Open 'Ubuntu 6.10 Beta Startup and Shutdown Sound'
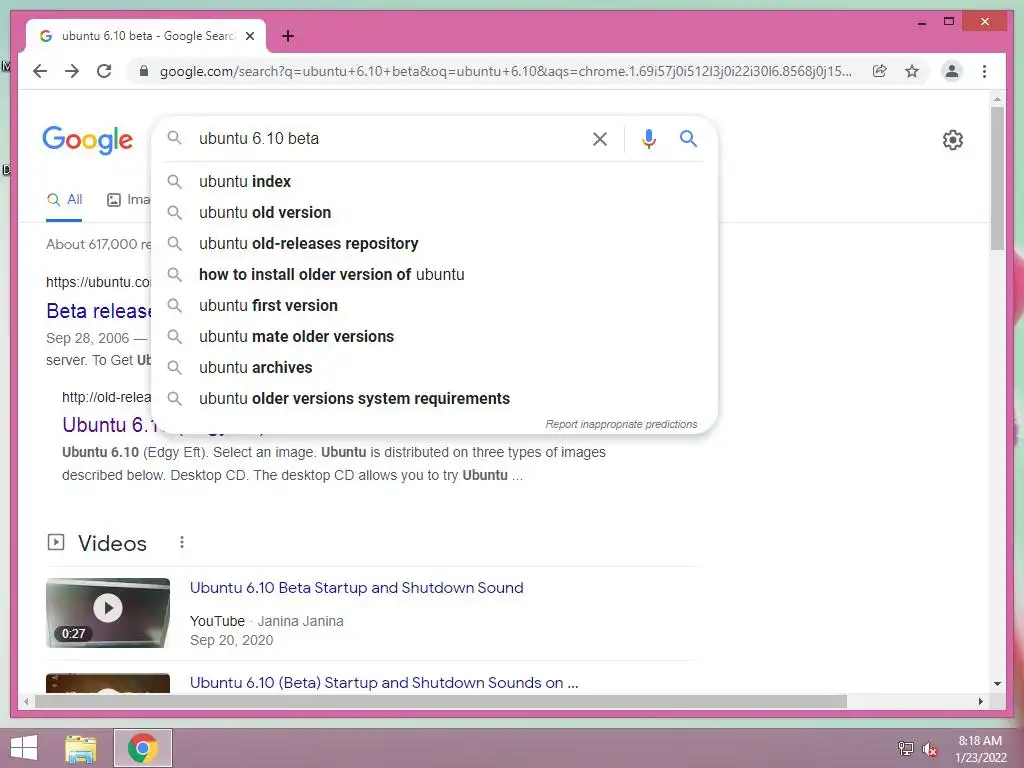This screenshot has height=768, width=1024. [357, 588]
